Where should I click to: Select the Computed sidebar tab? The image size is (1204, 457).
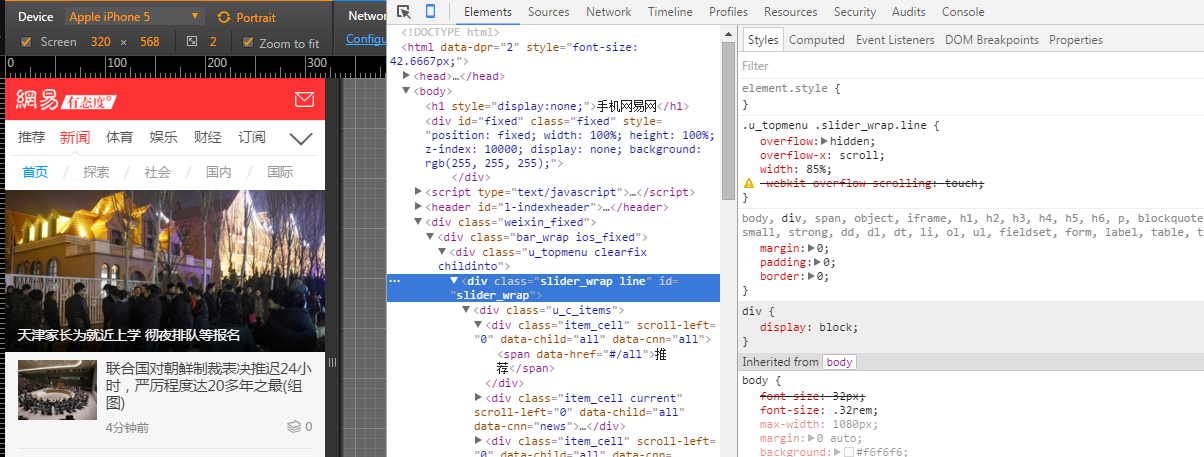817,40
